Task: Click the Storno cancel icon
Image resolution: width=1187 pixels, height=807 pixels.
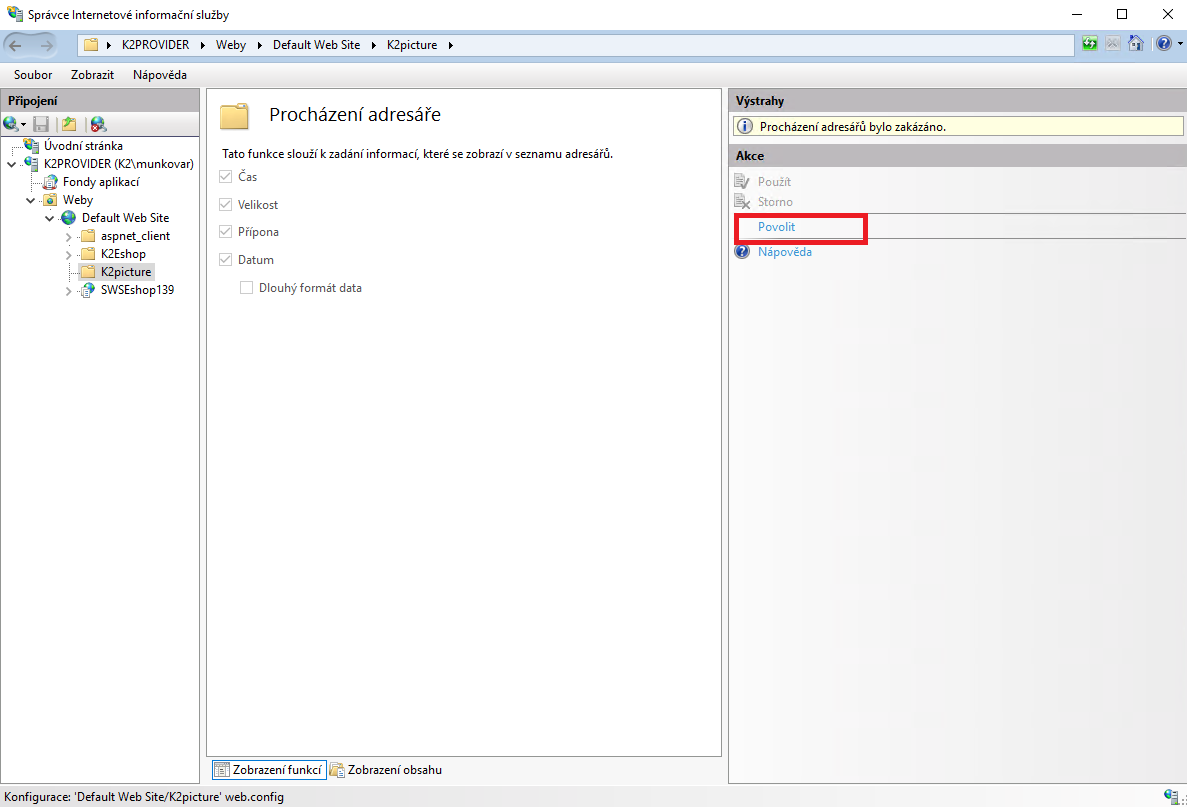Action: point(742,202)
